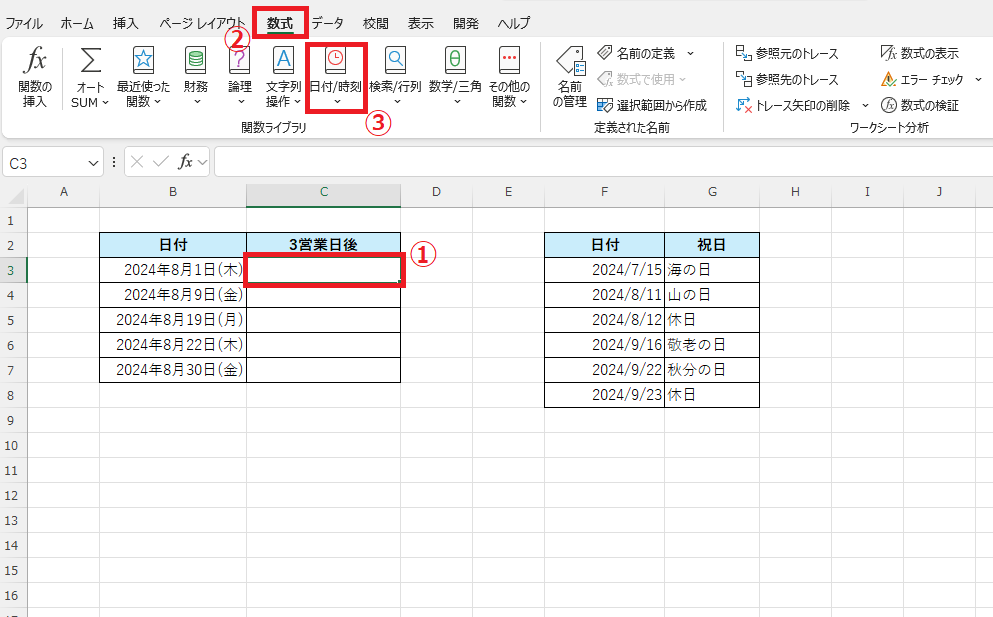The height and width of the screenshot is (617, 993).
Task: Switch to the データ tab
Action: coord(327,23)
